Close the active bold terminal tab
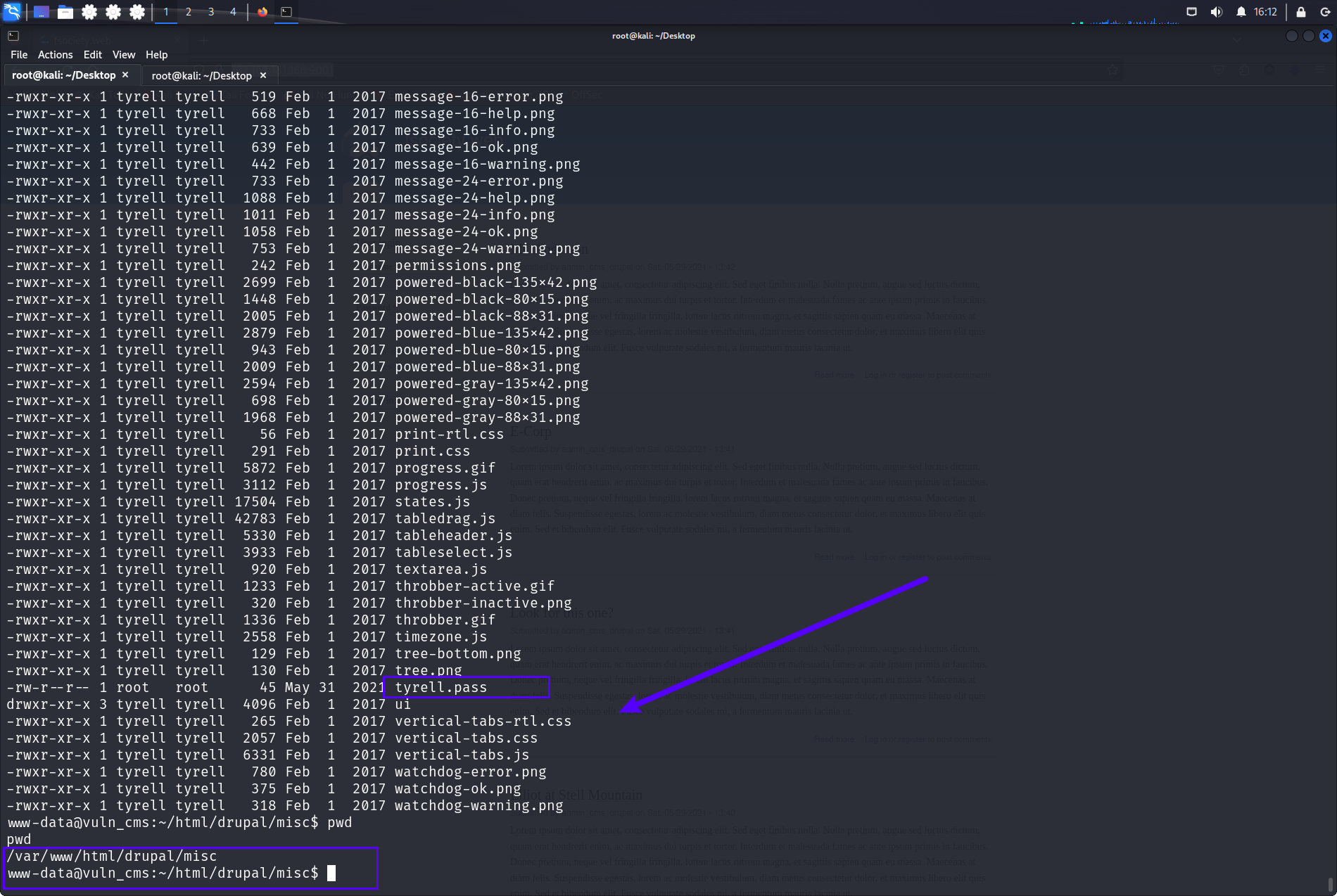The width and height of the screenshot is (1337, 896). click(x=125, y=75)
